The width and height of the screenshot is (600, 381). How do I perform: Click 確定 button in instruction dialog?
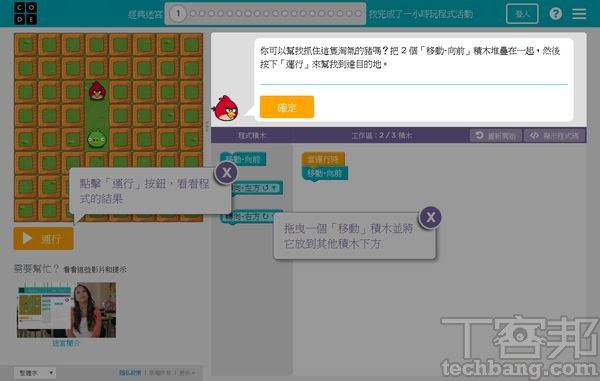287,107
